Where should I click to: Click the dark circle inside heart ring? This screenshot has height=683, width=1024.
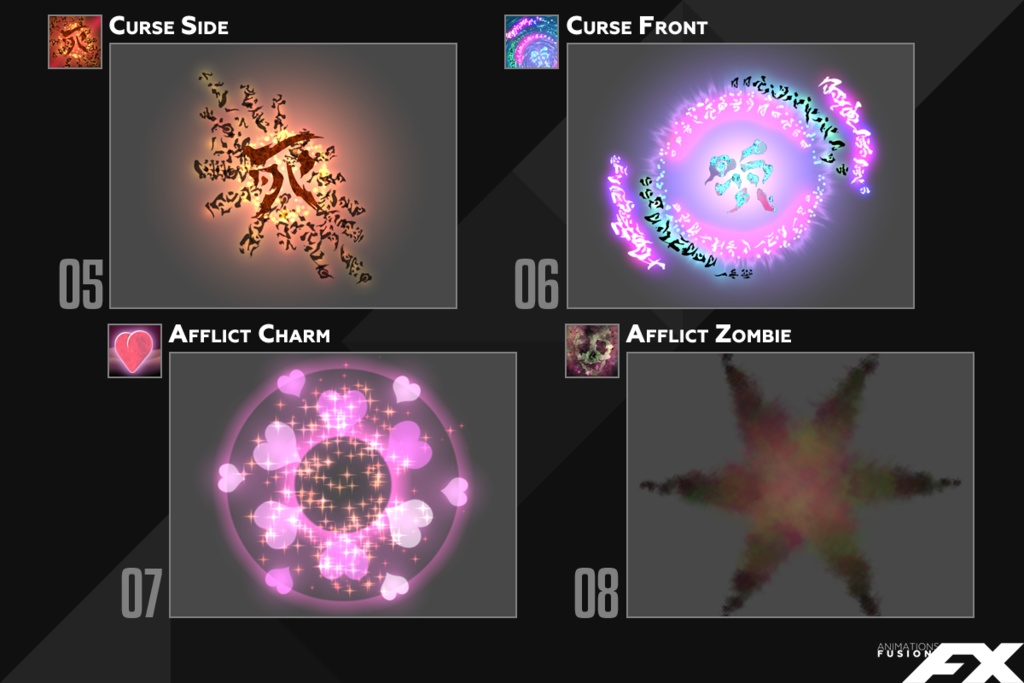342,484
